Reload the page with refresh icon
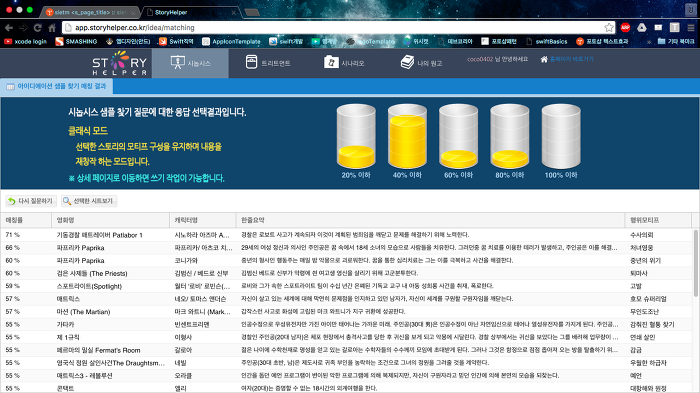Screen dimensions: 700x393 (38, 28)
